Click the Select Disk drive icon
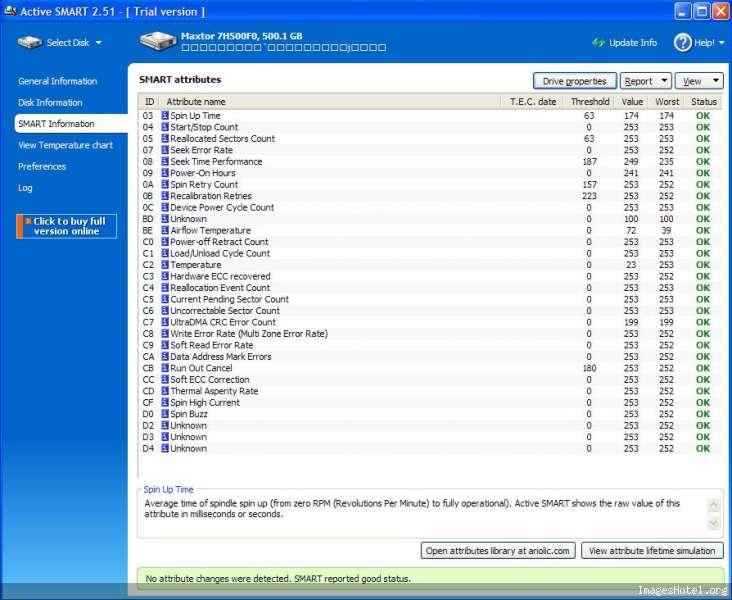The height and width of the screenshot is (600, 732). pos(30,42)
